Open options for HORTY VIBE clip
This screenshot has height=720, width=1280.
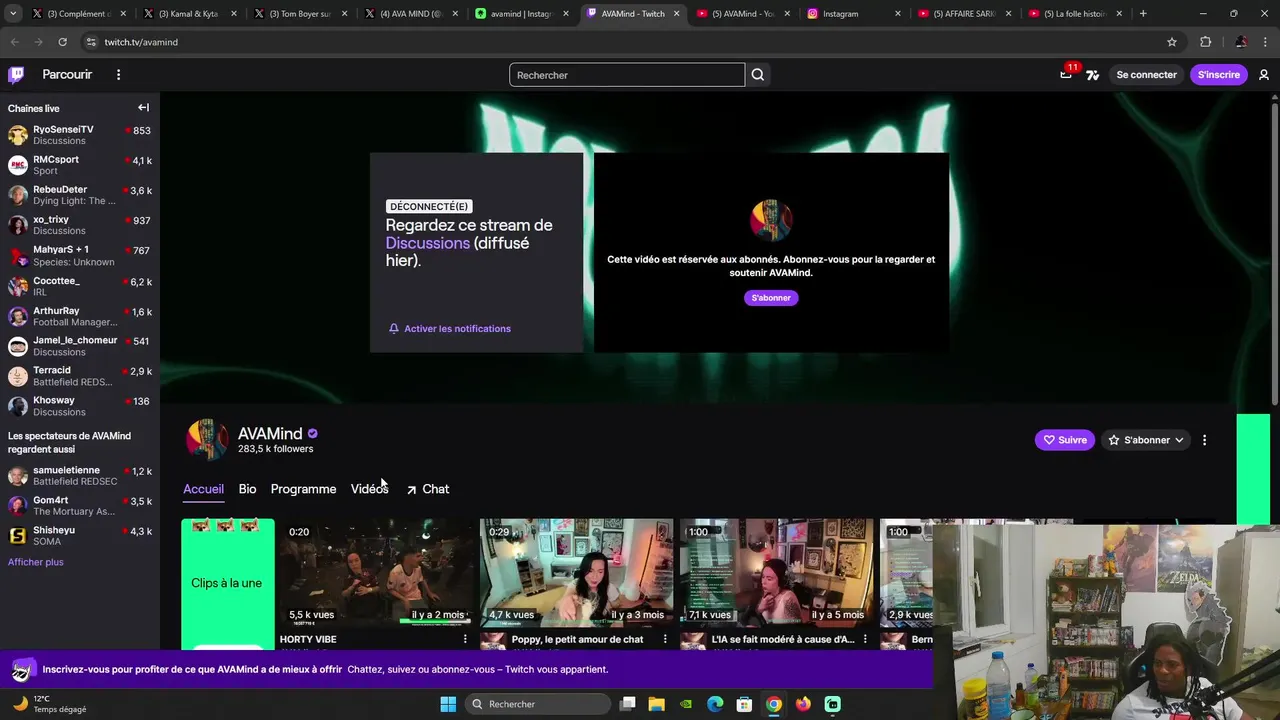pos(465,639)
